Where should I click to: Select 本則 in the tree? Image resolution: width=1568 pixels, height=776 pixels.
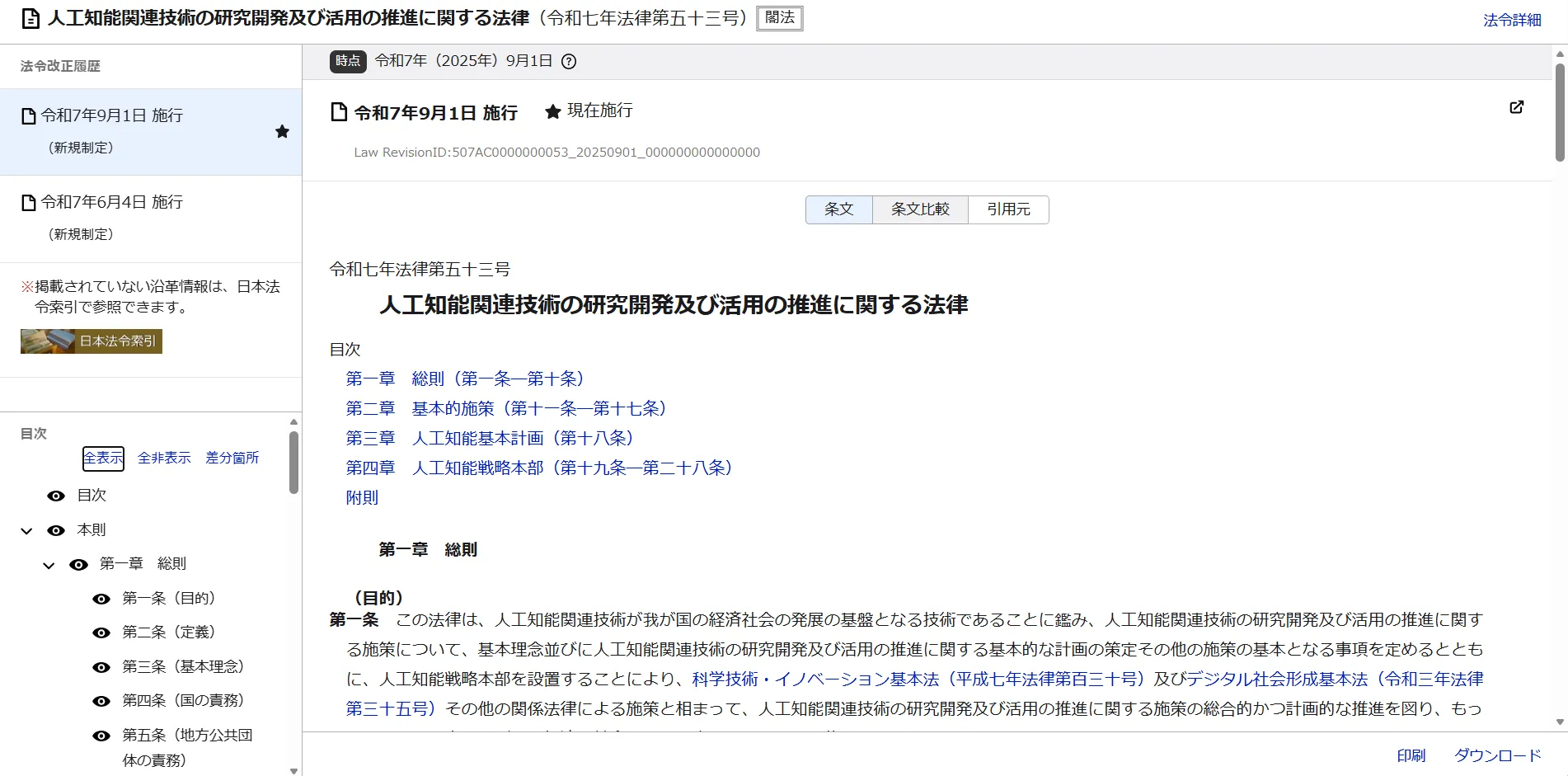(x=92, y=529)
